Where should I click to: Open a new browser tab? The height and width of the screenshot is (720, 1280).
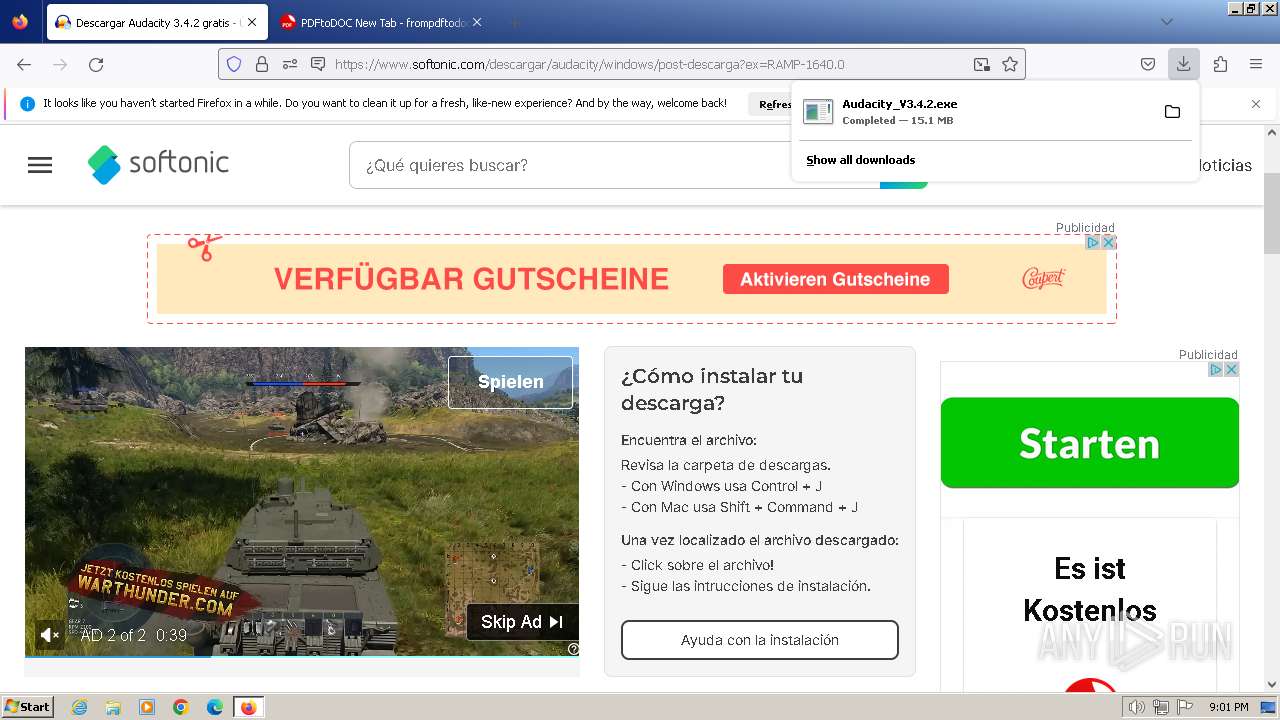point(514,22)
